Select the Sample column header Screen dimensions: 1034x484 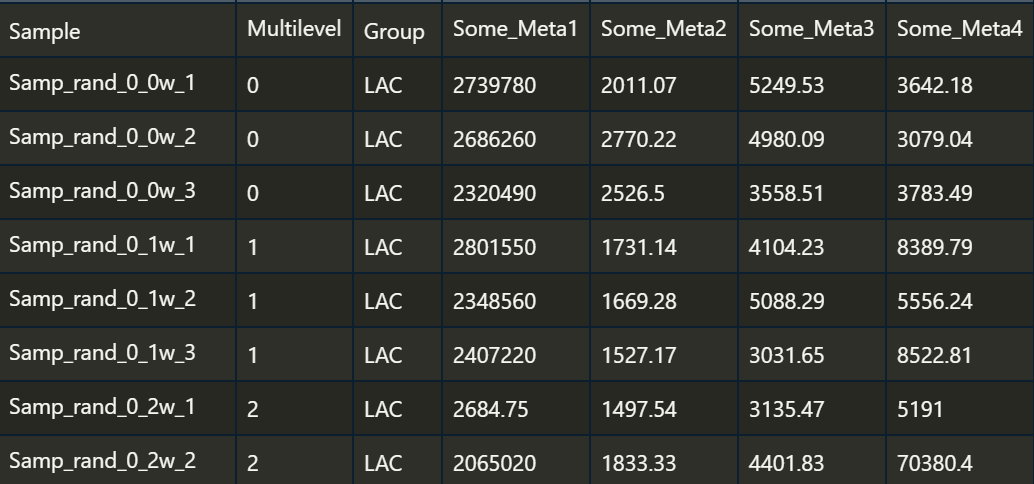[117, 30]
